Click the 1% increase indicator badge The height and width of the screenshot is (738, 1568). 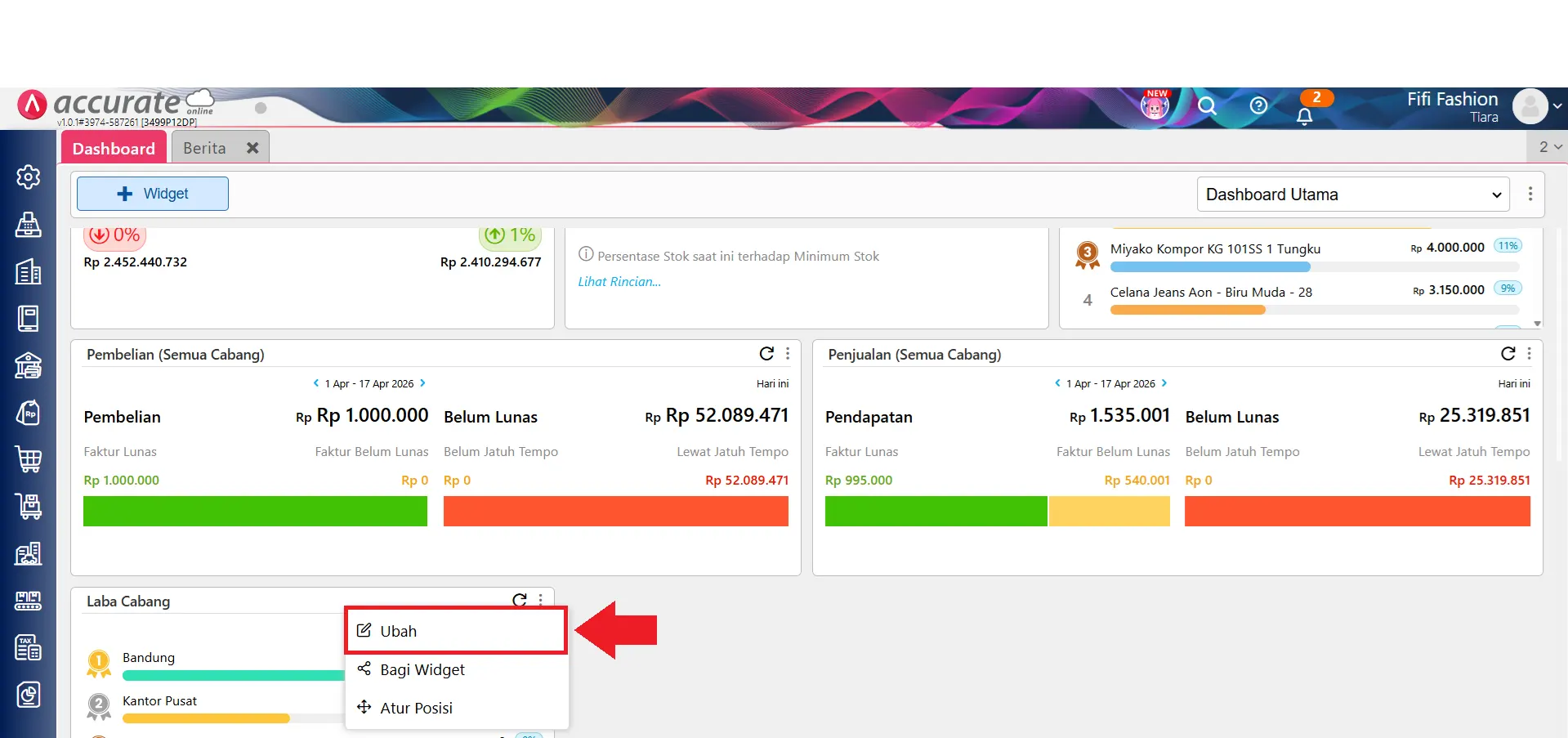click(x=511, y=235)
